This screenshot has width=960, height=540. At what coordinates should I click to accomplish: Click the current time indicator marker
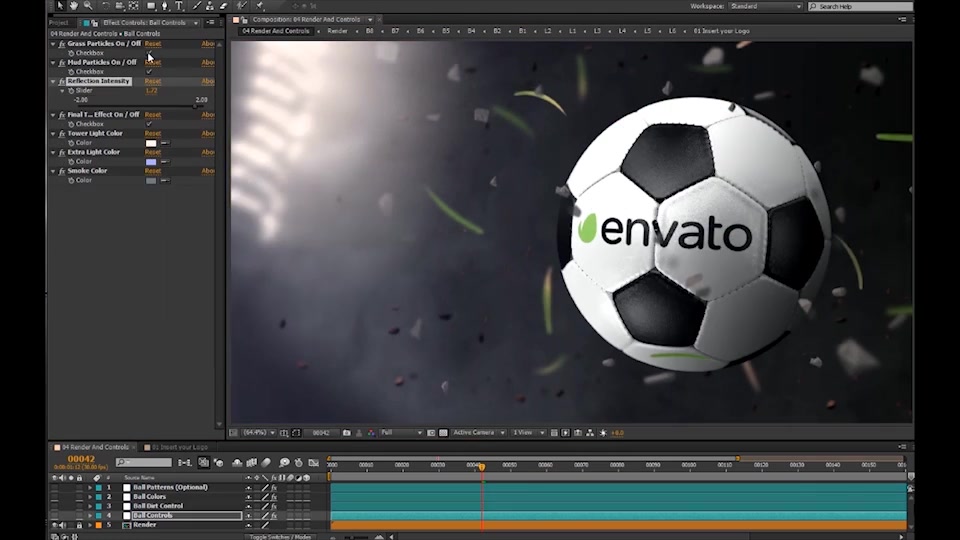[482, 467]
